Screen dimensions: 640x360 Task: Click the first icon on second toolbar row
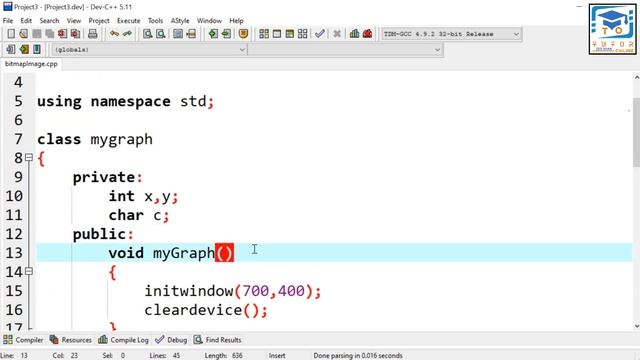click(x=11, y=50)
